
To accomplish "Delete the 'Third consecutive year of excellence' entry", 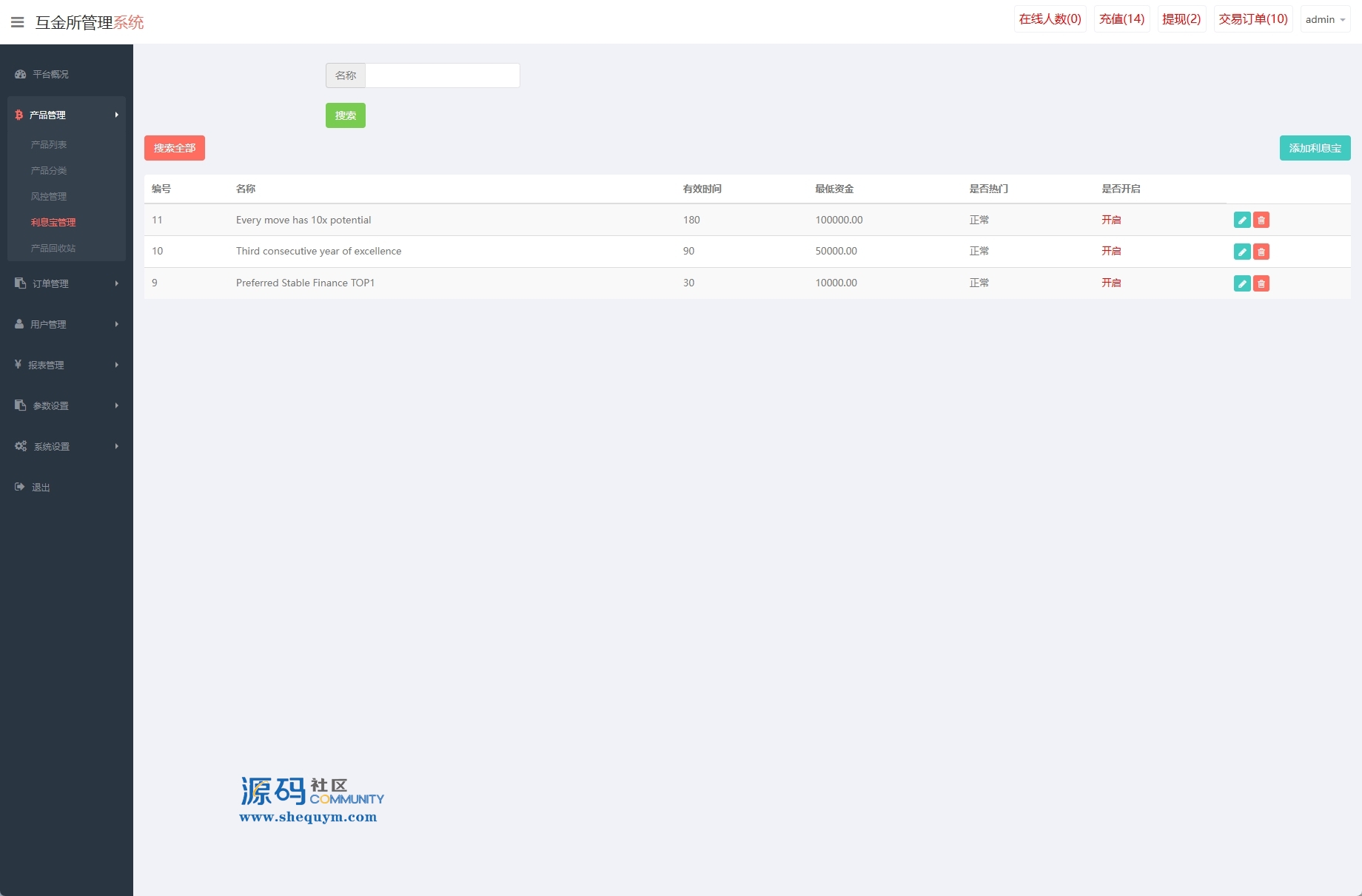I will point(1261,252).
